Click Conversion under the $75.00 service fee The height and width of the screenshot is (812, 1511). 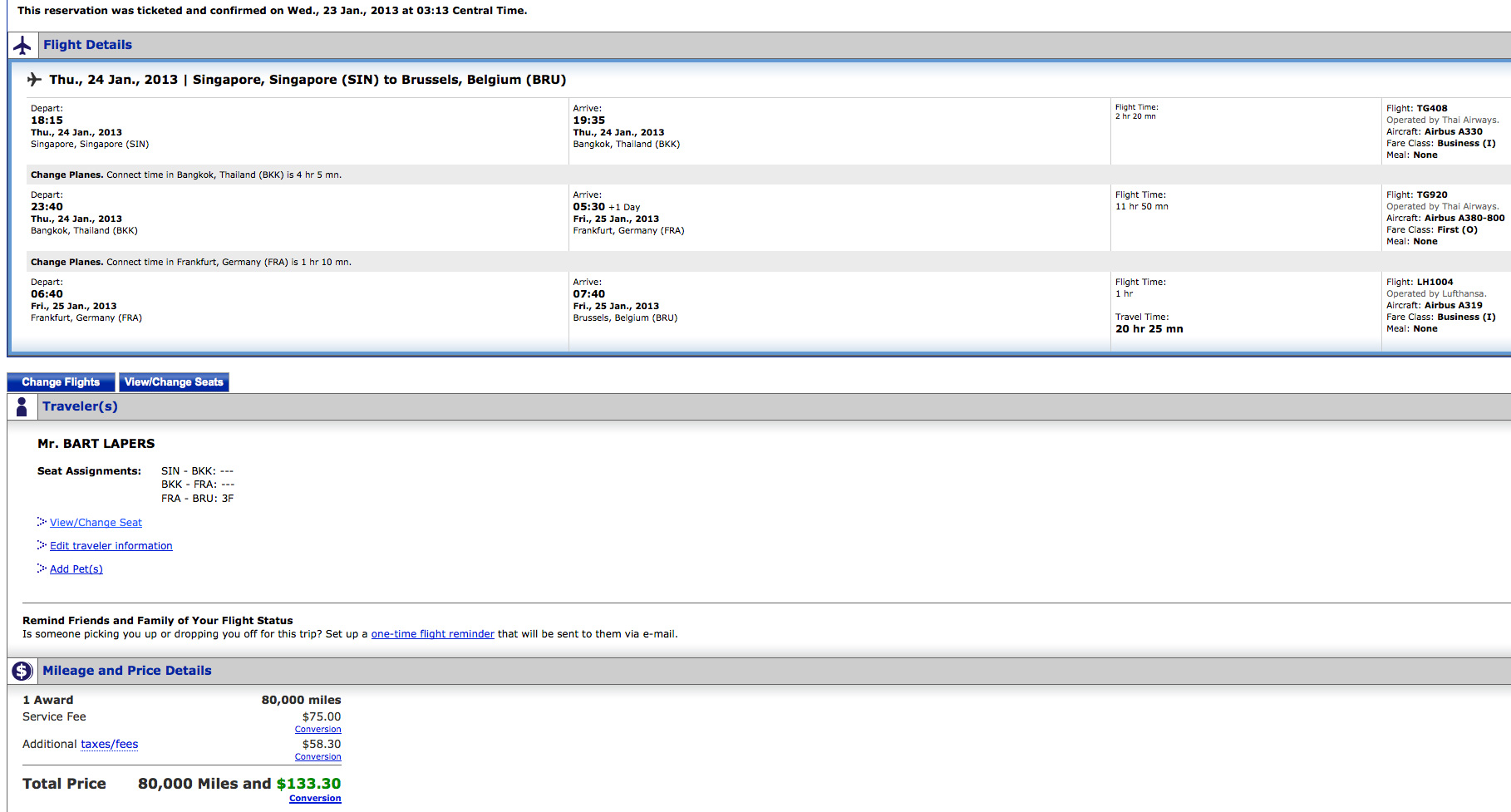317,730
